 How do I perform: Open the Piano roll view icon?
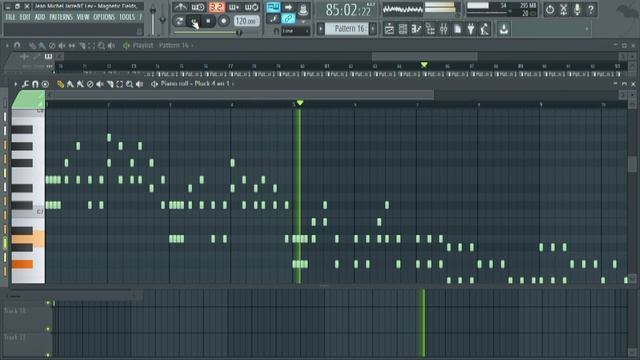pyautogui.click(x=416, y=29)
